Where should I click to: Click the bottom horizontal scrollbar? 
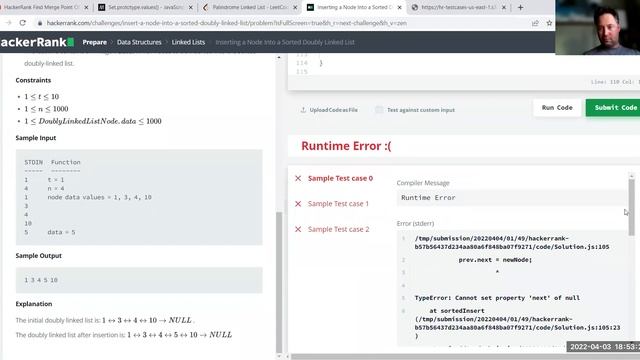(465, 357)
